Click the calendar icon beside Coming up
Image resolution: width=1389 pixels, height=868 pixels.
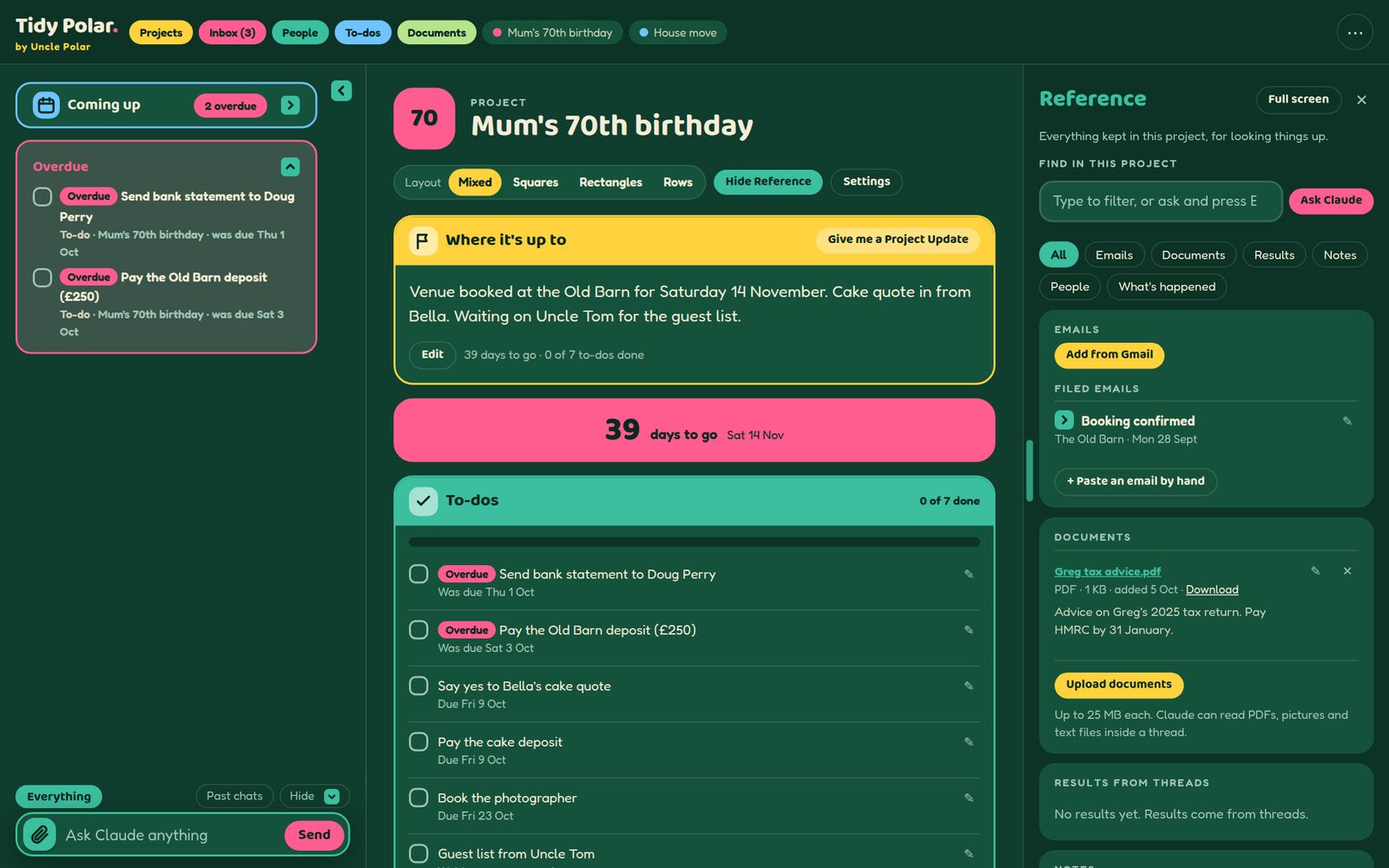click(46, 105)
